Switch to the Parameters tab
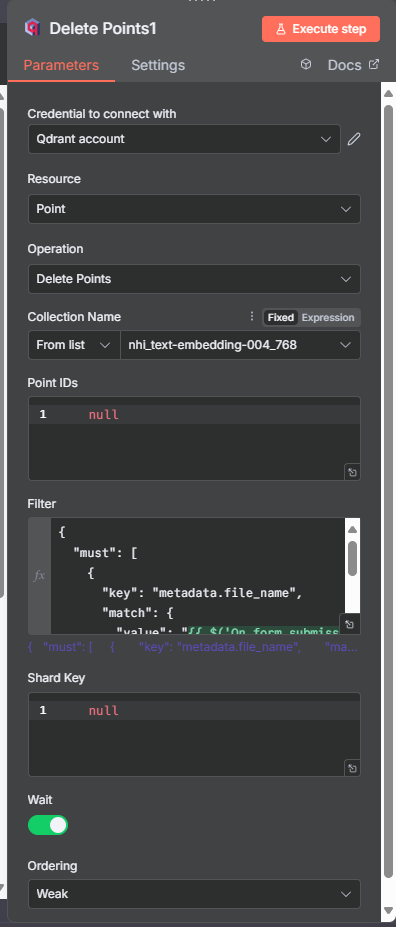 point(61,65)
